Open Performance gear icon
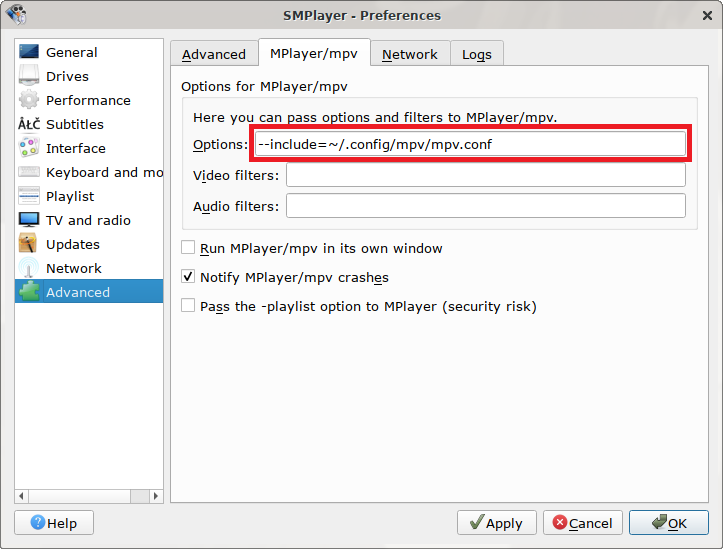 pos(29,100)
